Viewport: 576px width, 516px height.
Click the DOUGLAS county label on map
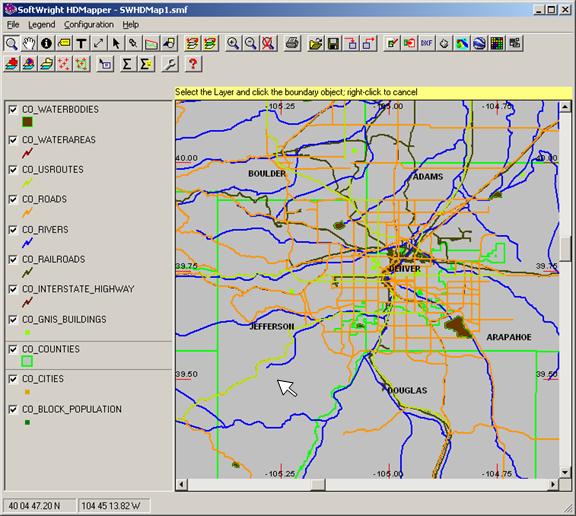(x=407, y=390)
